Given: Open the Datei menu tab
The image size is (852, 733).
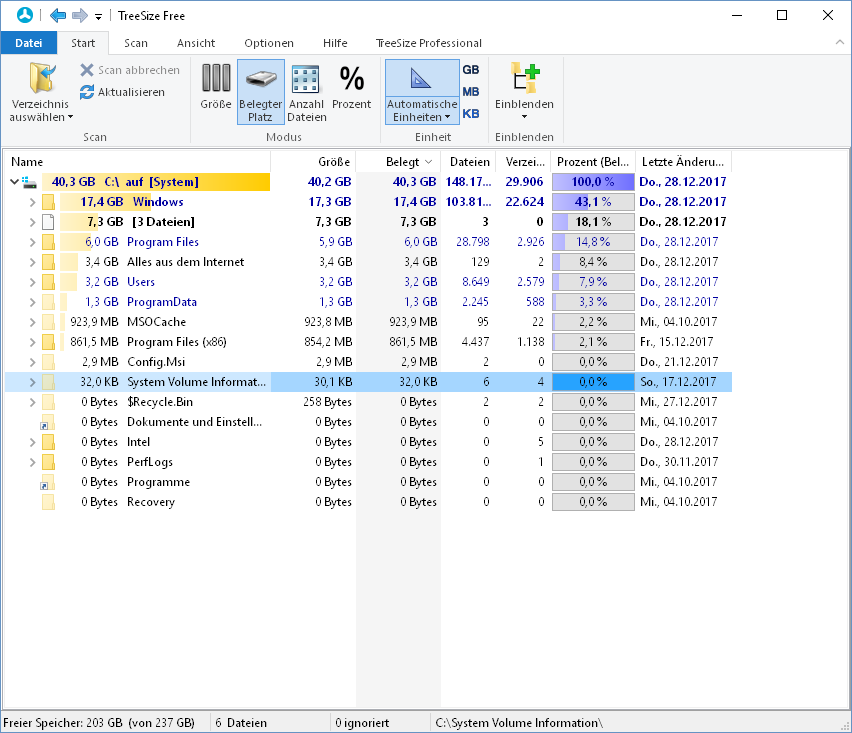Looking at the screenshot, I should click(28, 43).
